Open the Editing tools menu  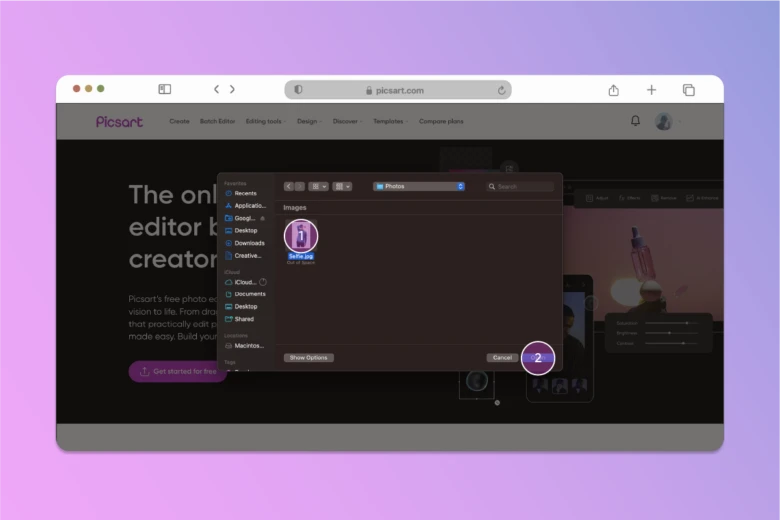click(264, 121)
